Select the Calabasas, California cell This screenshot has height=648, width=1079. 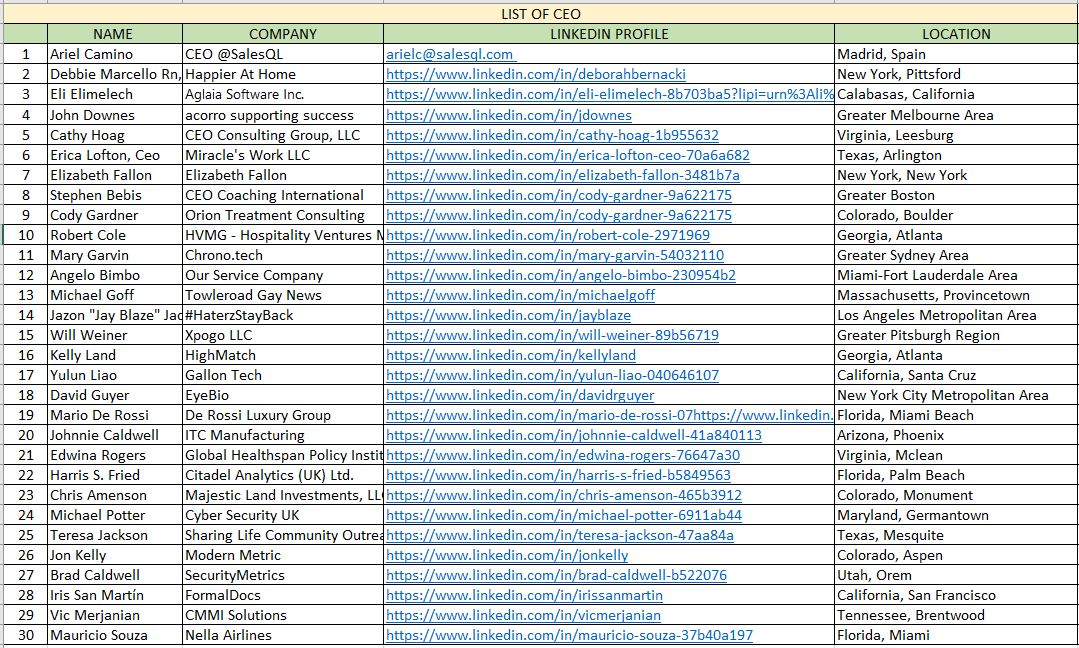point(957,94)
